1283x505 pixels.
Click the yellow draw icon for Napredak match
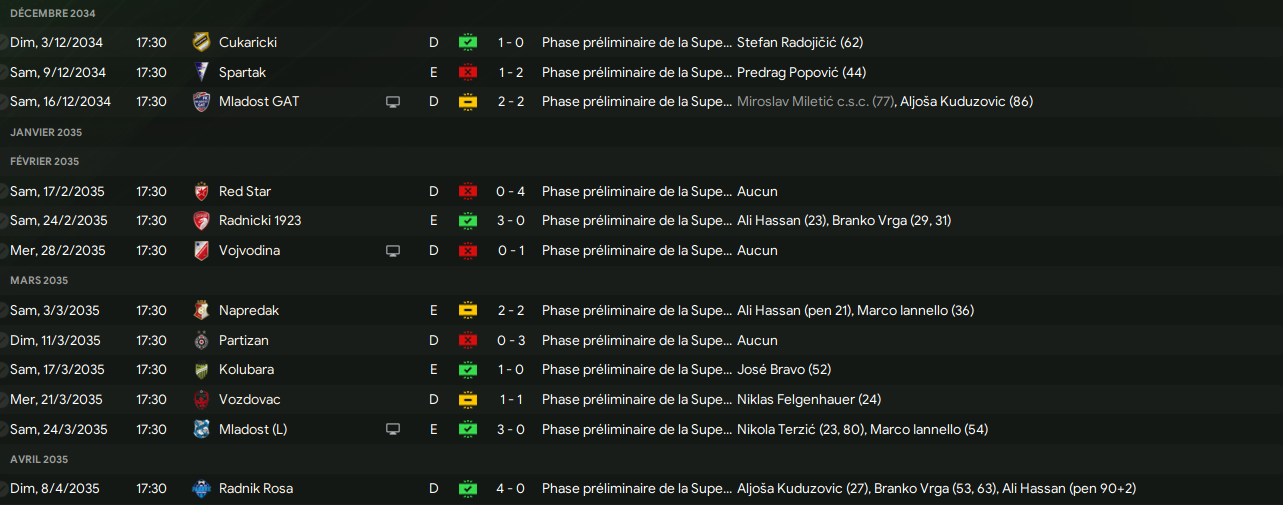tap(467, 310)
